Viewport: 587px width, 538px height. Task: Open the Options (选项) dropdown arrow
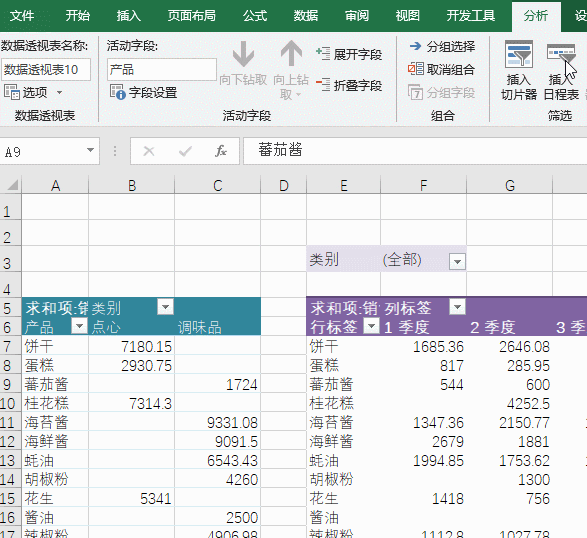pos(59,92)
